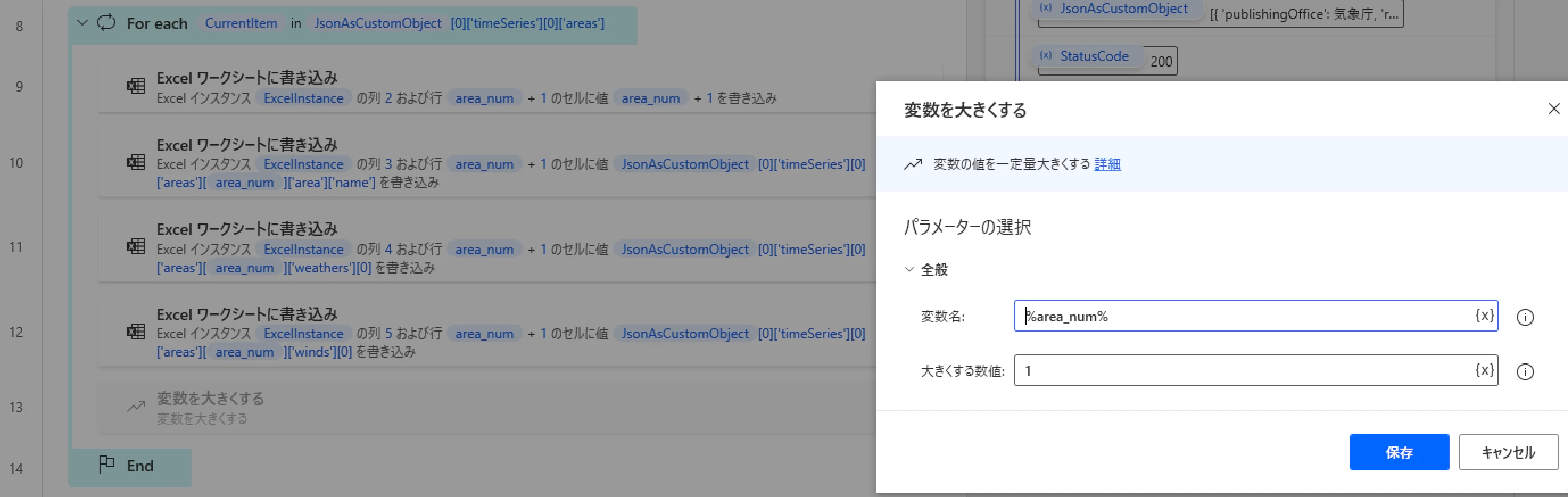
Task: Click the End flag icon
Action: tap(106, 465)
